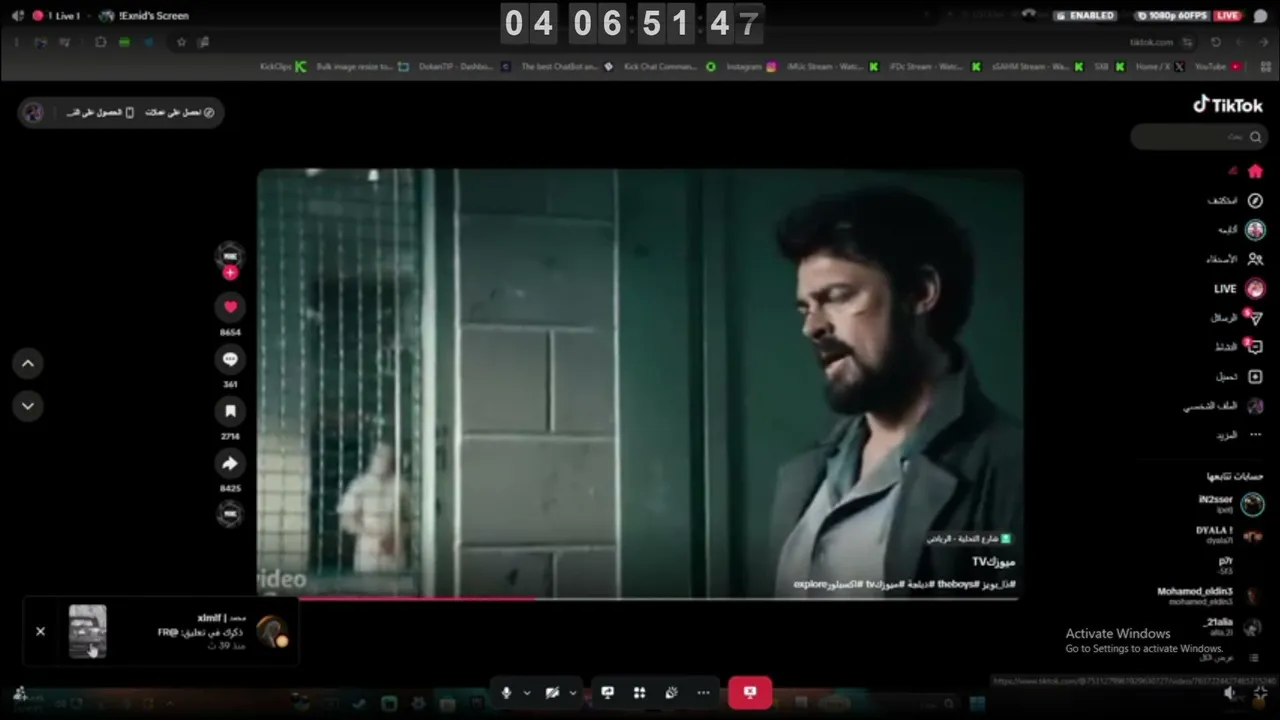1280x720 pixels.
Task: Open the Explore compass icon
Action: [x=1255, y=201]
